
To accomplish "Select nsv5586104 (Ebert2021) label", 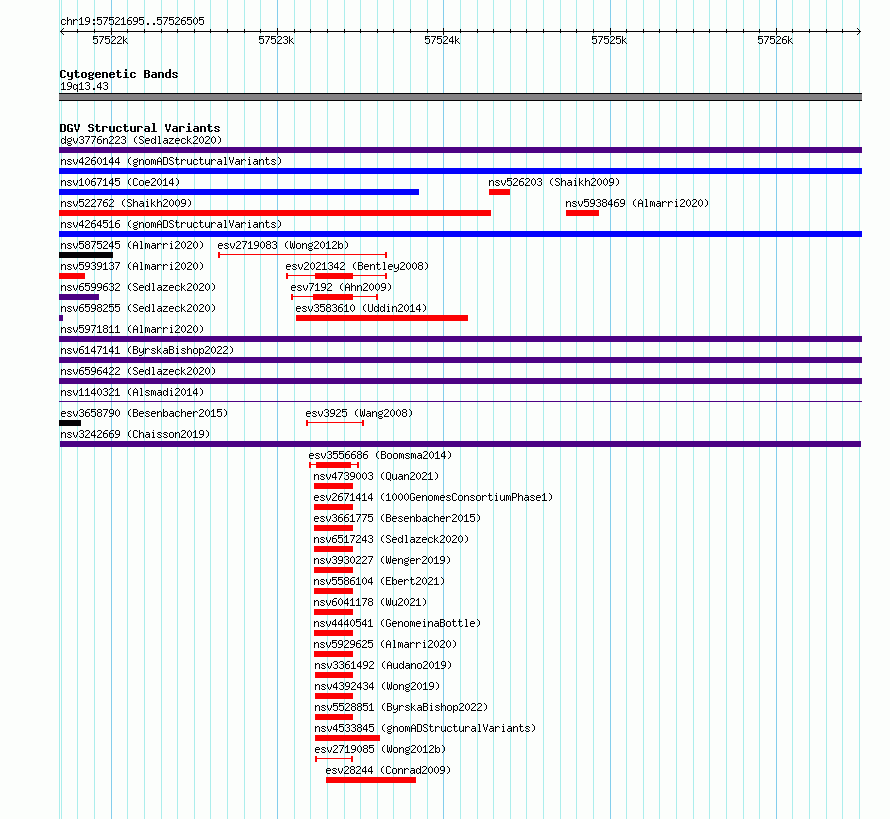I will [379, 581].
